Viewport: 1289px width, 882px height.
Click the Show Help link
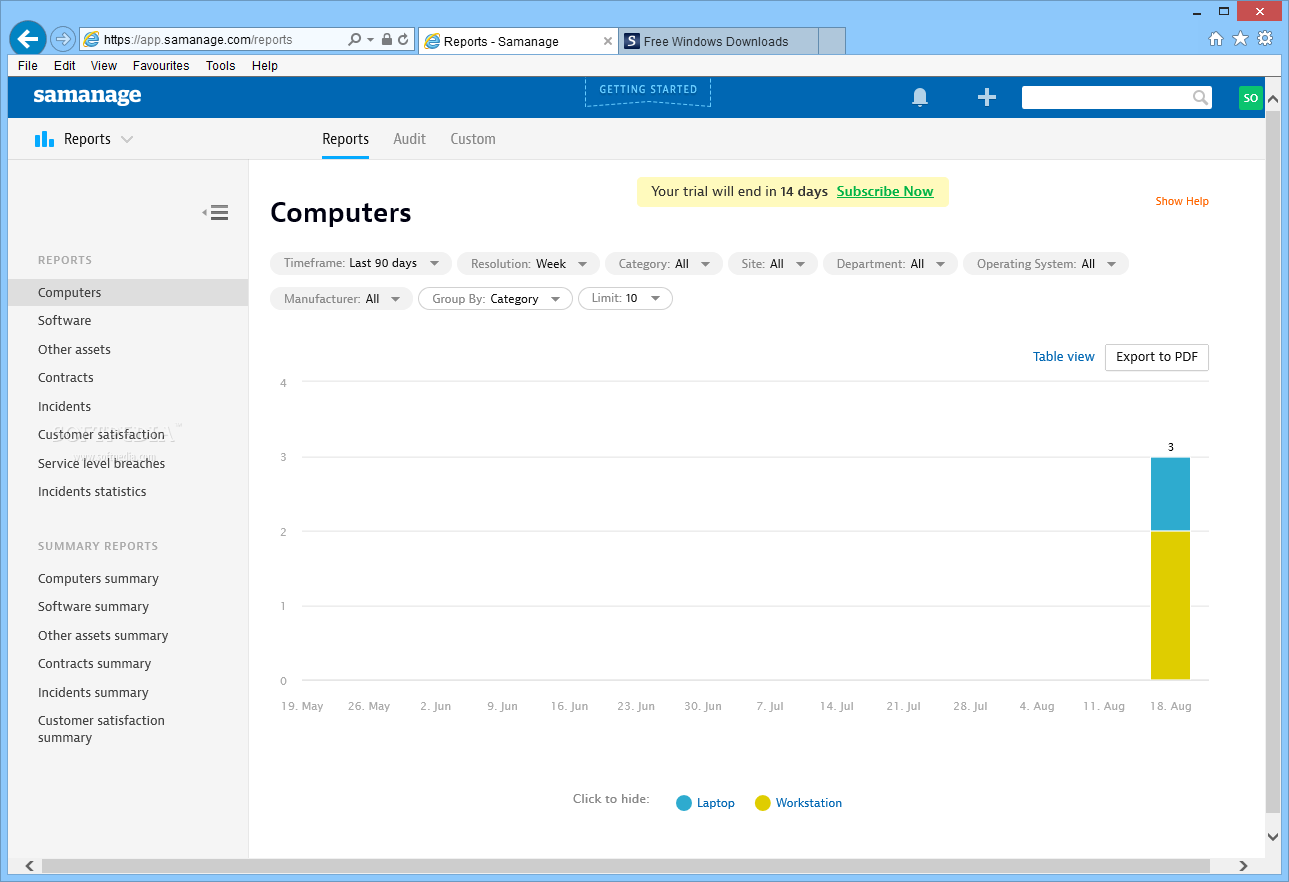(1182, 202)
